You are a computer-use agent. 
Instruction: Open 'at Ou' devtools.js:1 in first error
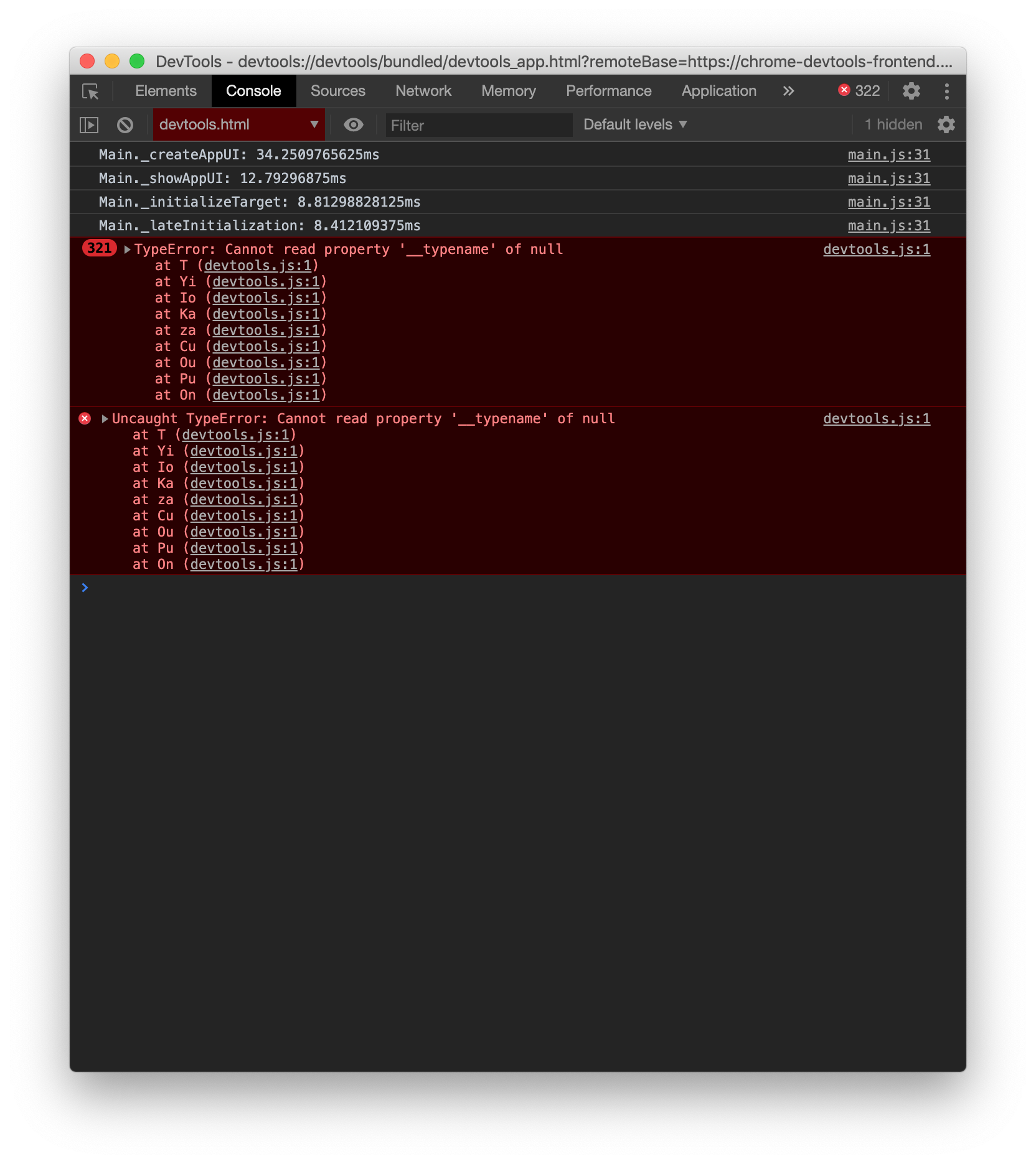click(266, 363)
